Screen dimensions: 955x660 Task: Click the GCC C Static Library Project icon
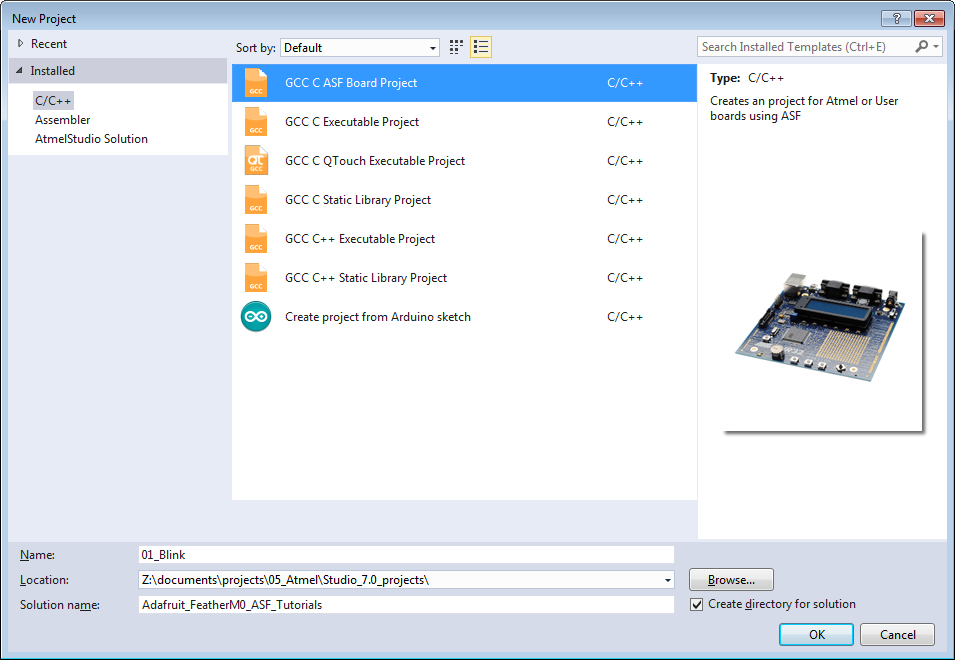(256, 200)
